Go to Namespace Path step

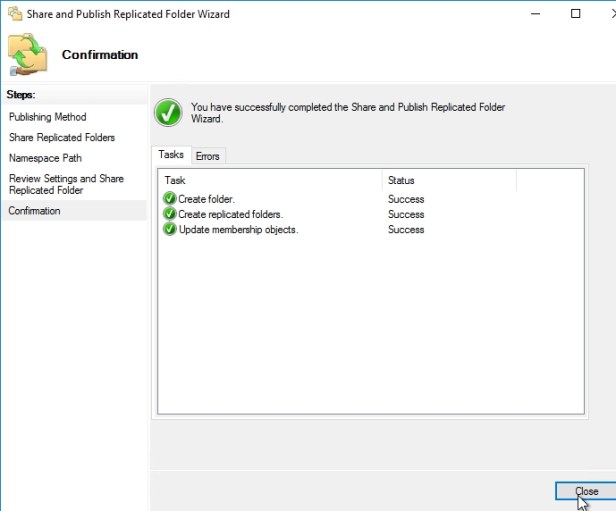(x=45, y=158)
